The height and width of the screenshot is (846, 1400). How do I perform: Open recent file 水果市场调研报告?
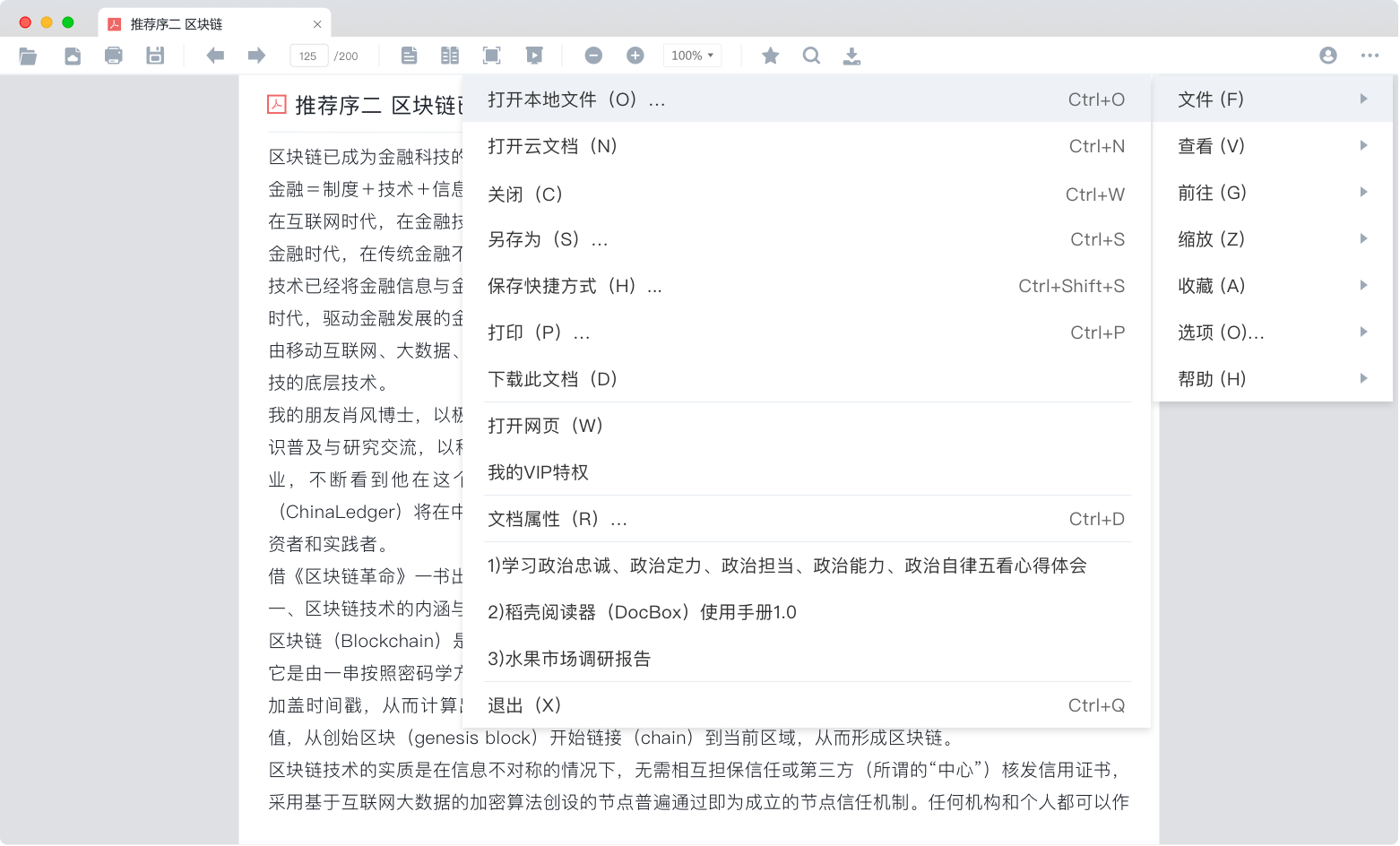pyautogui.click(x=807, y=658)
